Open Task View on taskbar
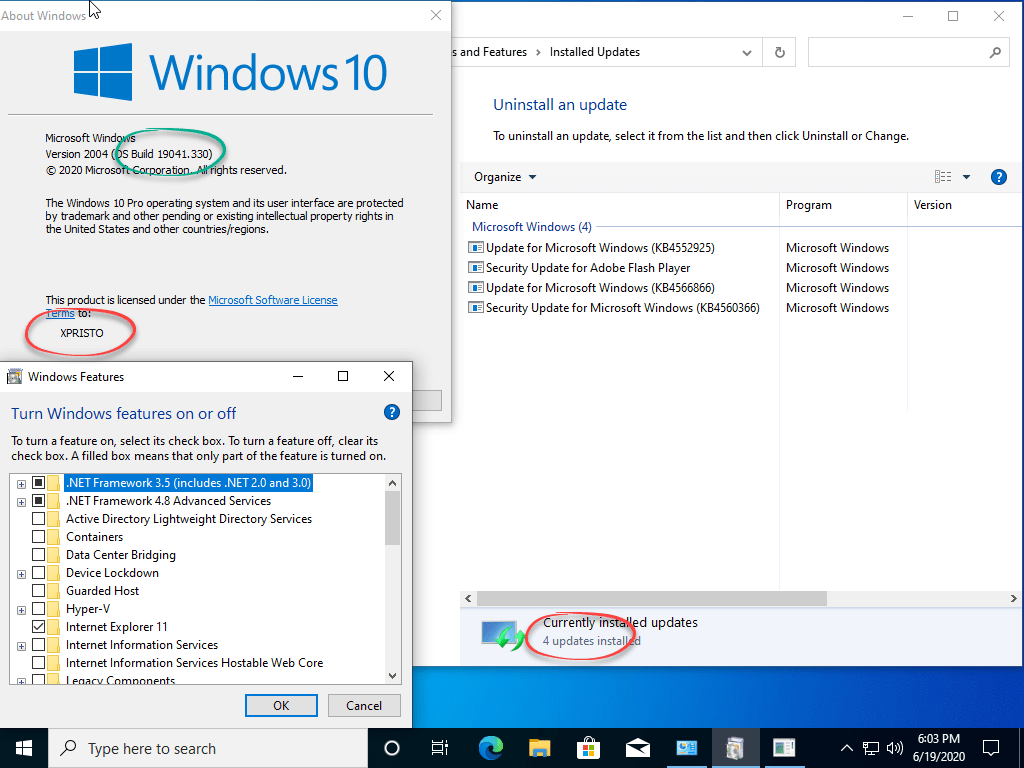Viewport: 1024px width, 768px height. pos(440,748)
